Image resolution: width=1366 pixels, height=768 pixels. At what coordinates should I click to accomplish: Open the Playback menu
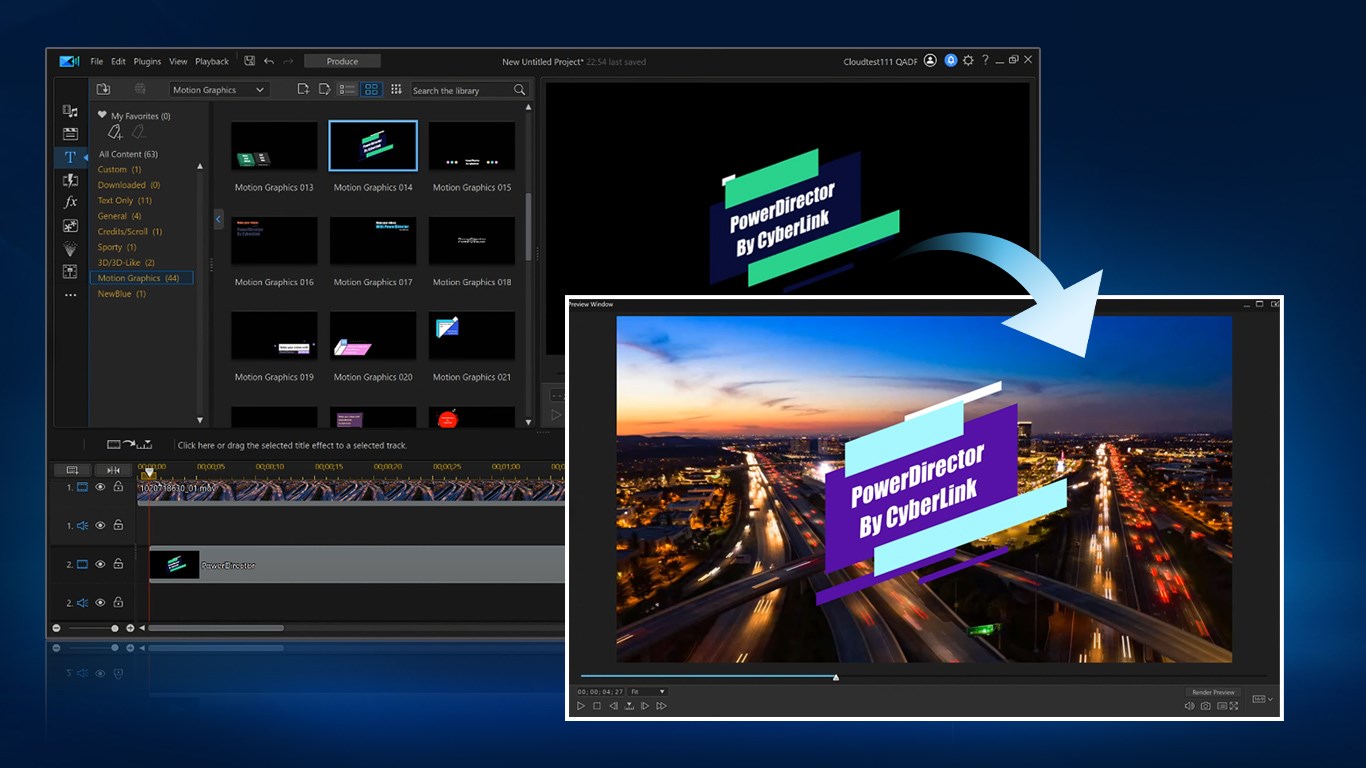tap(212, 61)
